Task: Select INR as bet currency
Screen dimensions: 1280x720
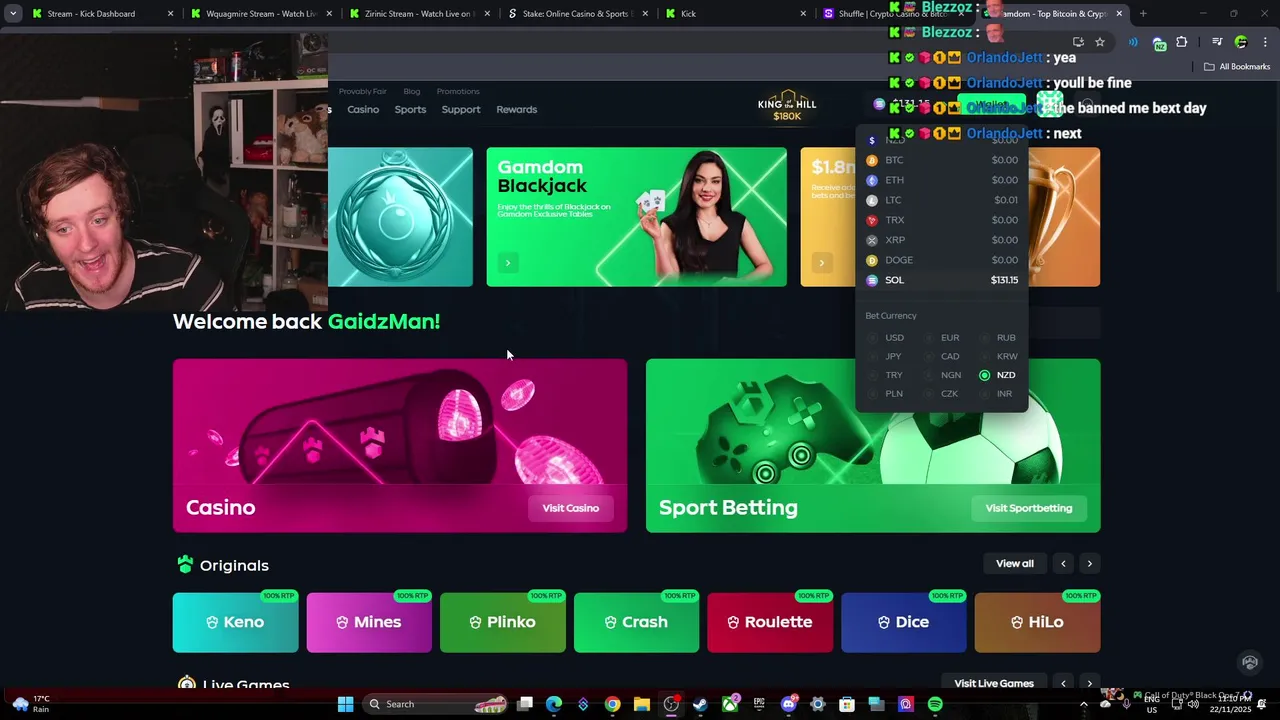Action: coord(997,393)
